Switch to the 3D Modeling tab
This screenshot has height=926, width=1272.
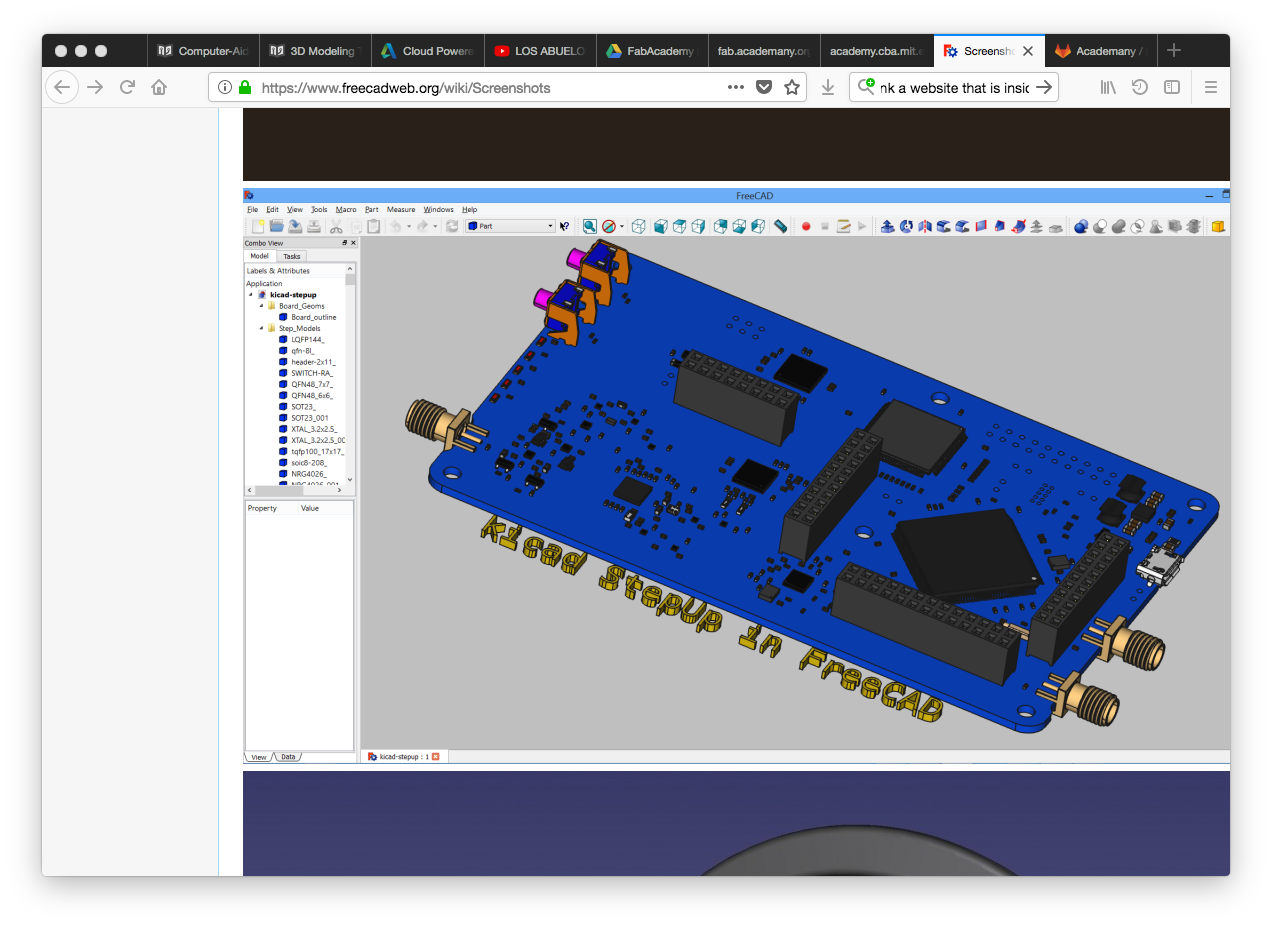[x=316, y=51]
